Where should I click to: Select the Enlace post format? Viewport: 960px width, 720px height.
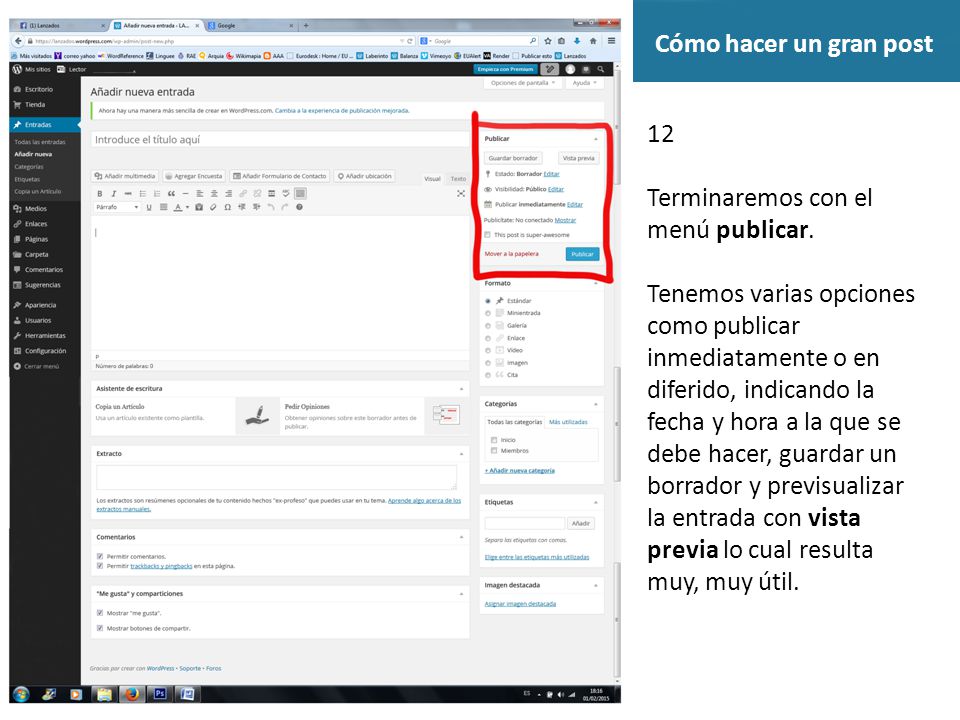click(x=488, y=338)
